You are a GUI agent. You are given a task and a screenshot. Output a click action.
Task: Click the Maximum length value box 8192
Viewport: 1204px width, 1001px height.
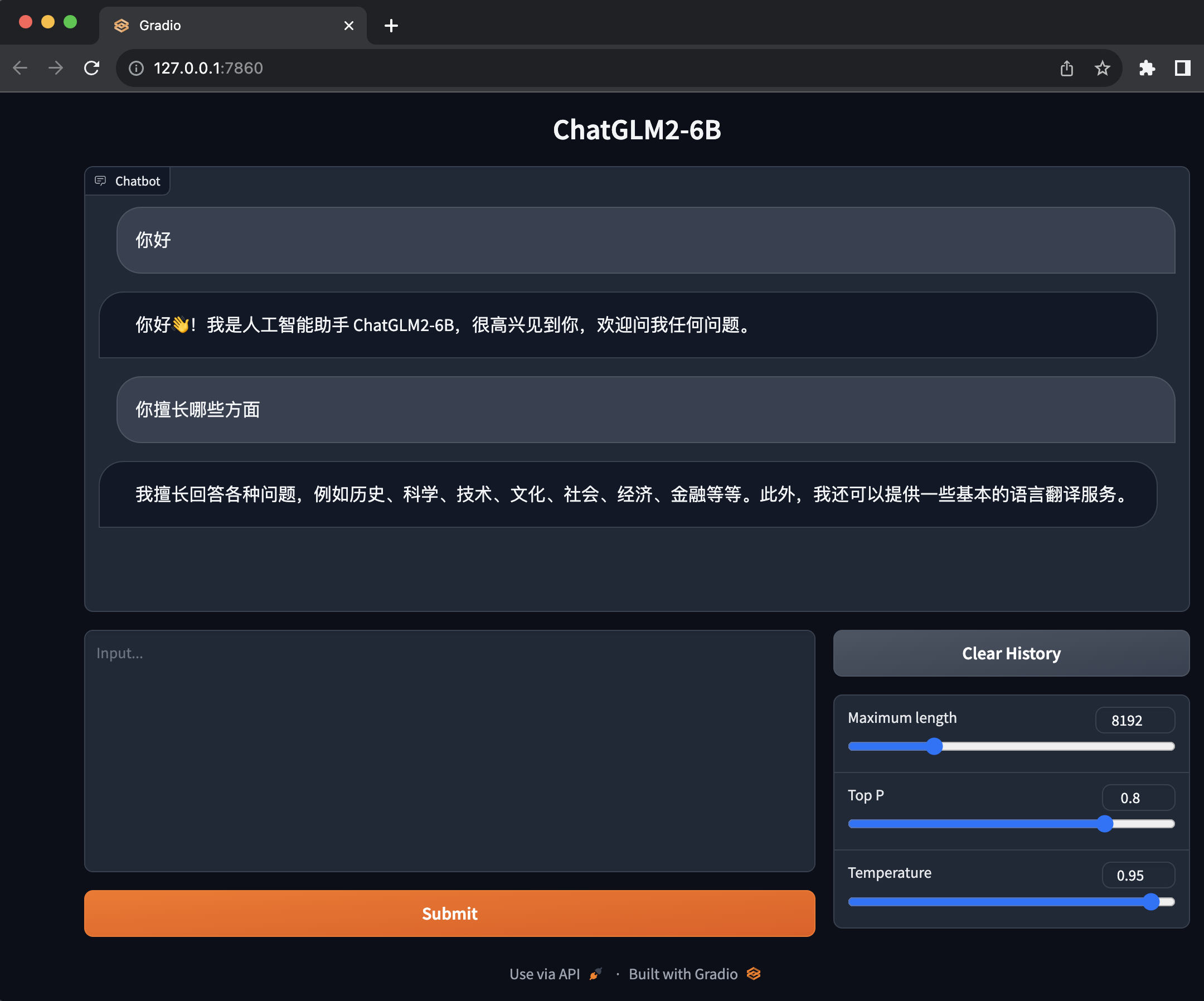coord(1135,720)
